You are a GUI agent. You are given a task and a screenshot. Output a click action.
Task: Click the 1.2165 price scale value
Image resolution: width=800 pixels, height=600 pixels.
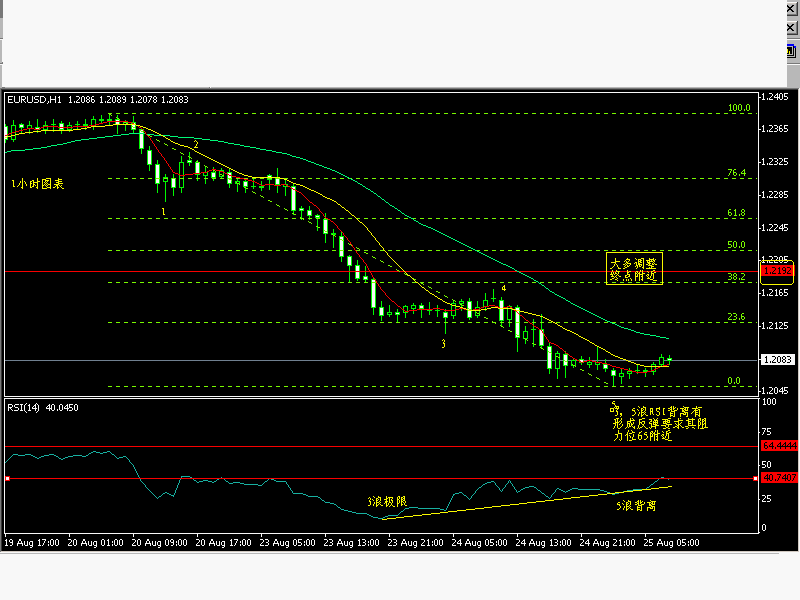(x=774, y=293)
